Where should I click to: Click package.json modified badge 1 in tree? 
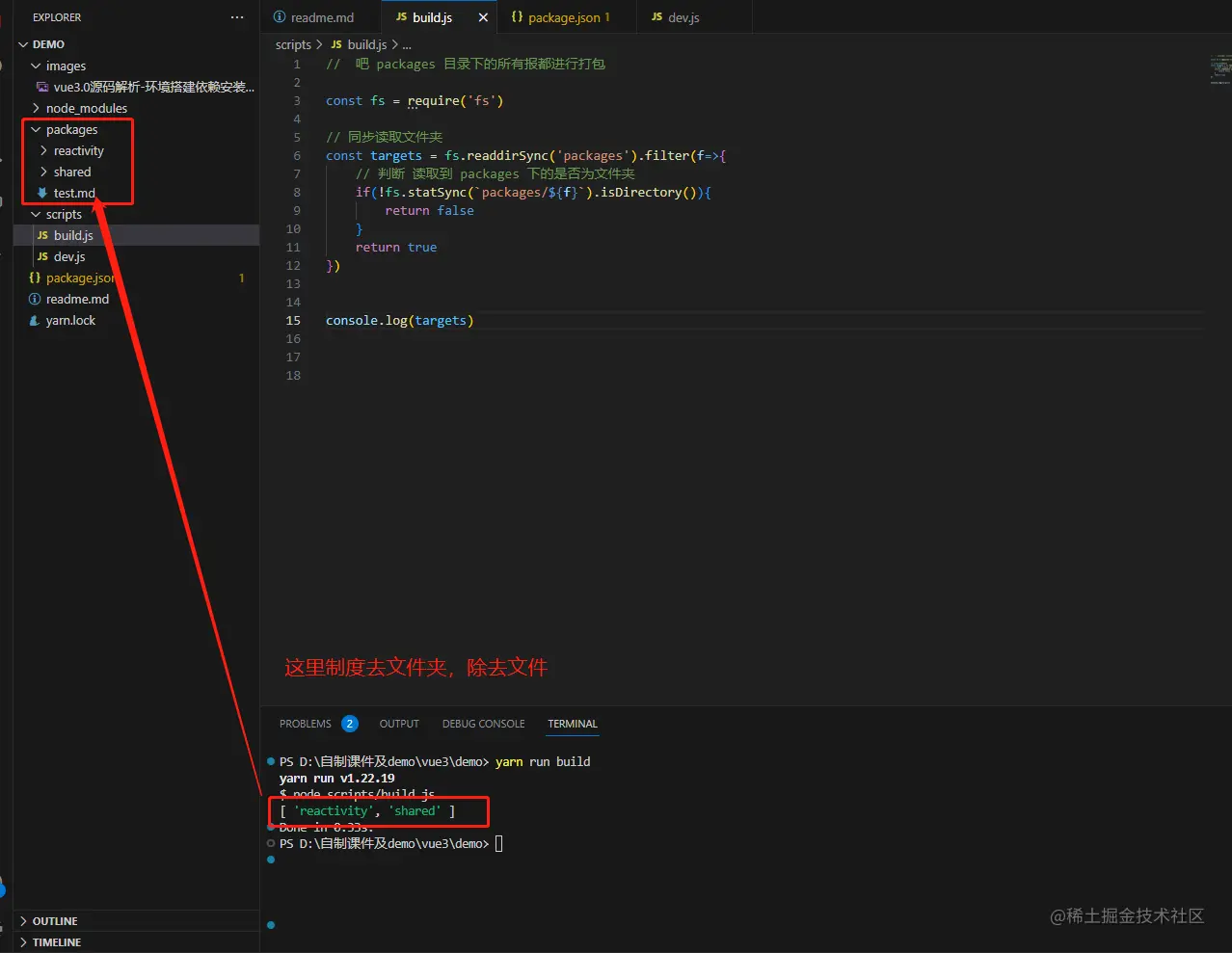(x=241, y=278)
